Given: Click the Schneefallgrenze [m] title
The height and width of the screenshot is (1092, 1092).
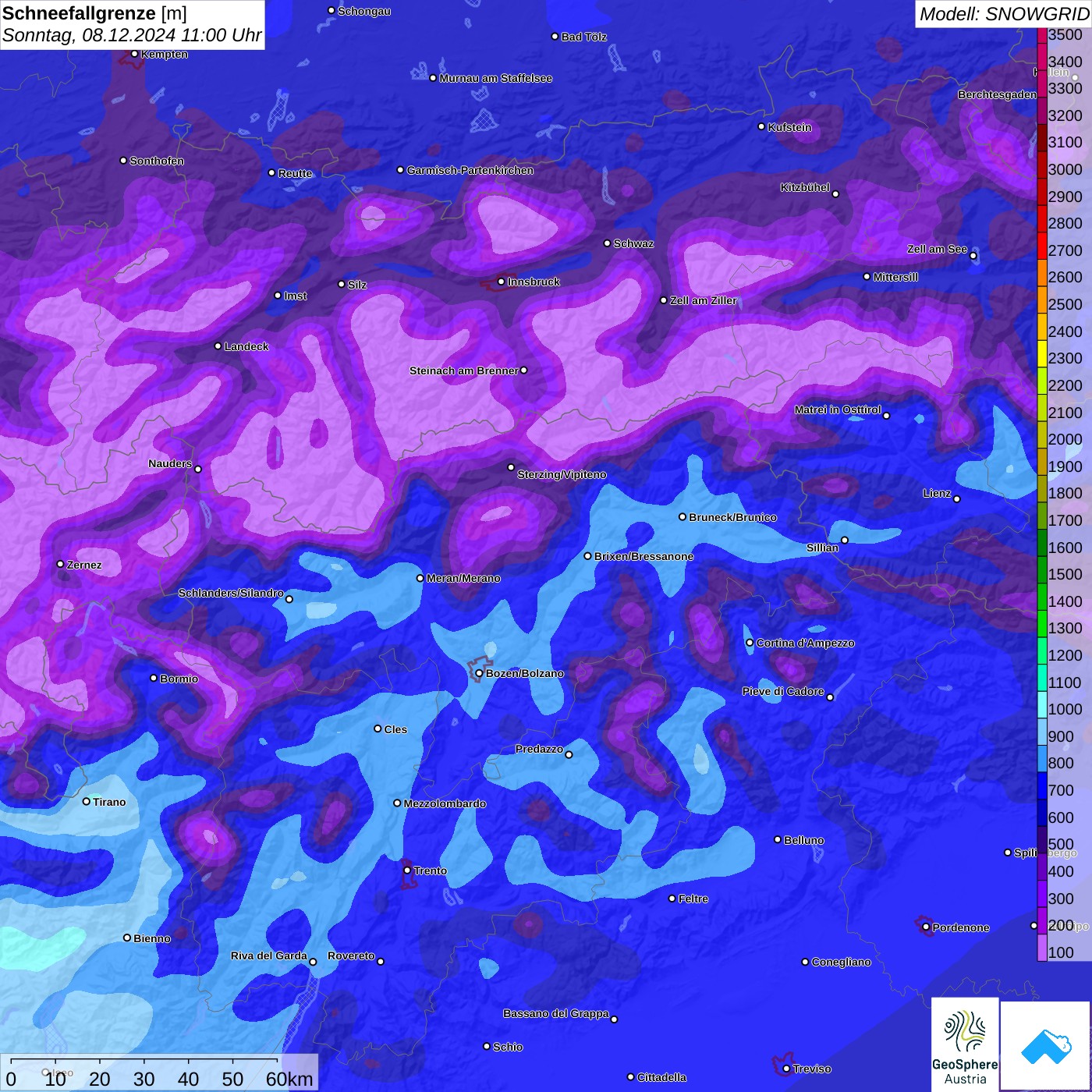Looking at the screenshot, I should tap(94, 13).
